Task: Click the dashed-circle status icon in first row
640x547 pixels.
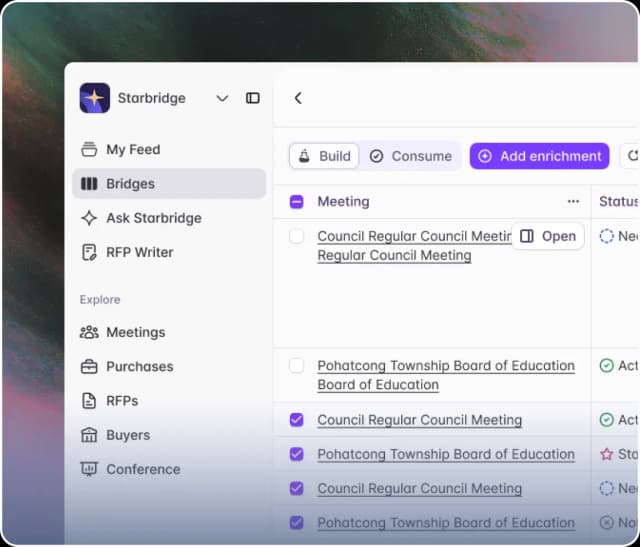Action: point(607,236)
